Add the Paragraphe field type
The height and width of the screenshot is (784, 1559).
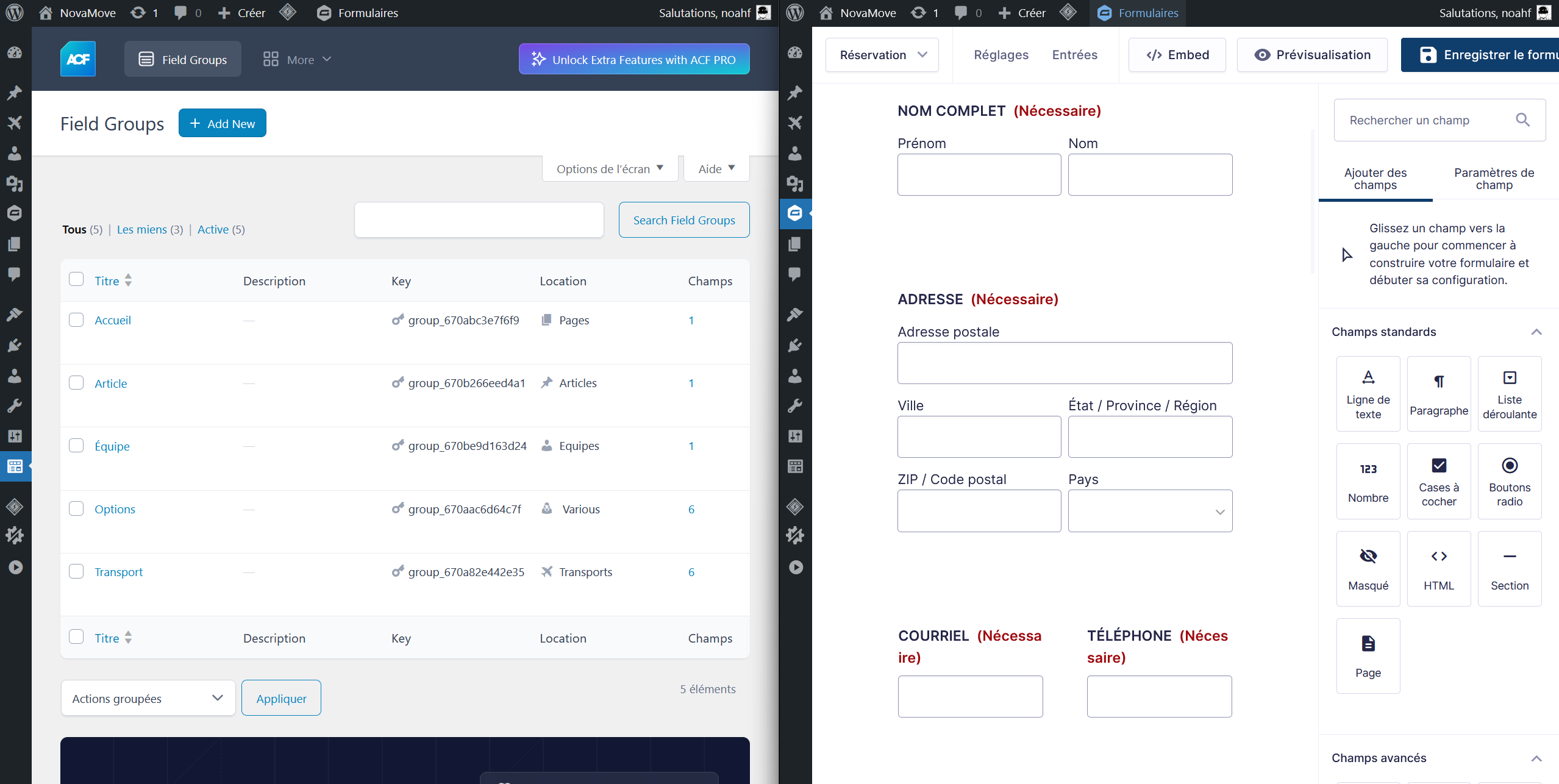point(1438,394)
